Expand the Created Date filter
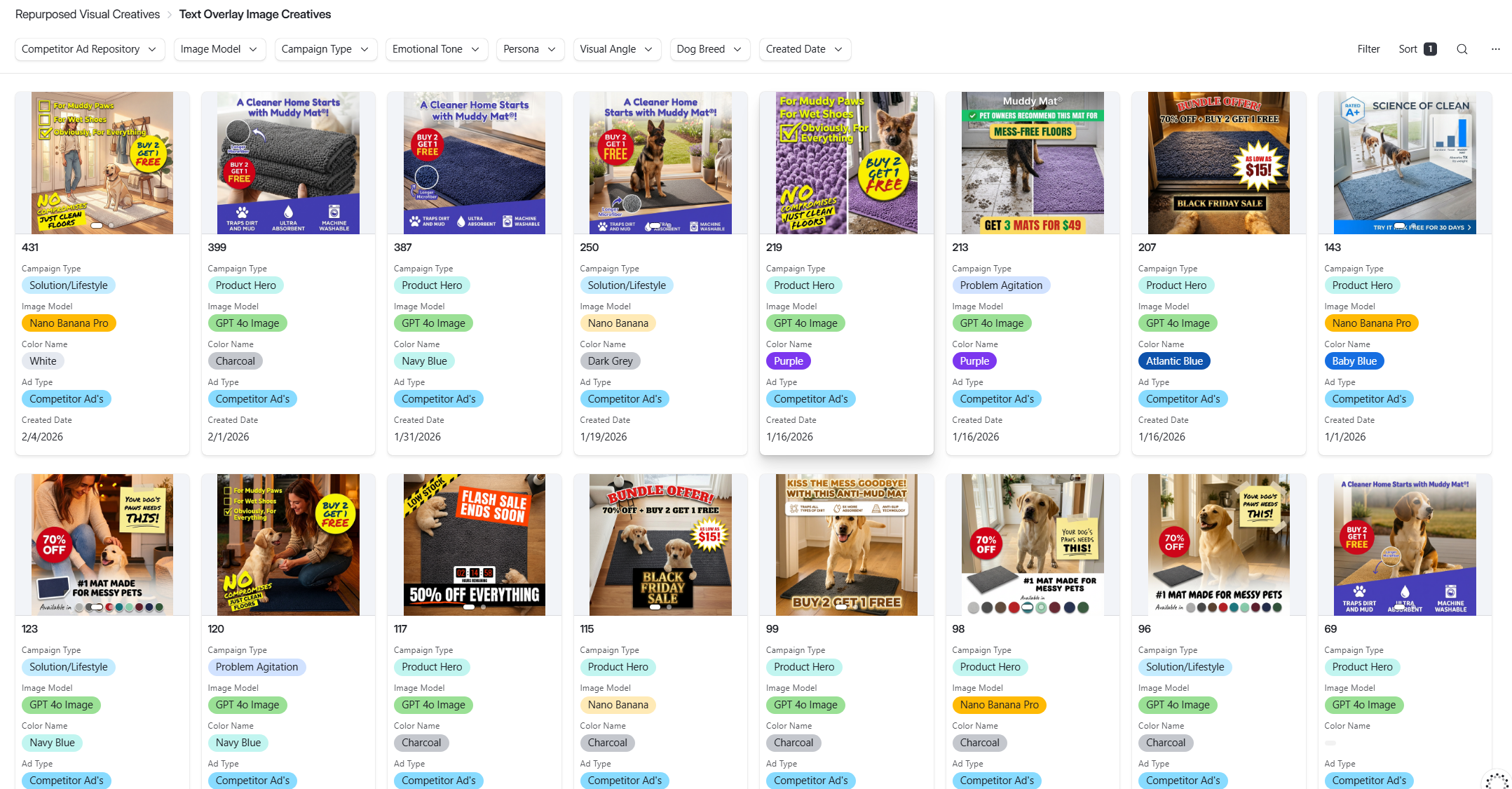Image resolution: width=1512 pixels, height=789 pixels. tap(805, 49)
